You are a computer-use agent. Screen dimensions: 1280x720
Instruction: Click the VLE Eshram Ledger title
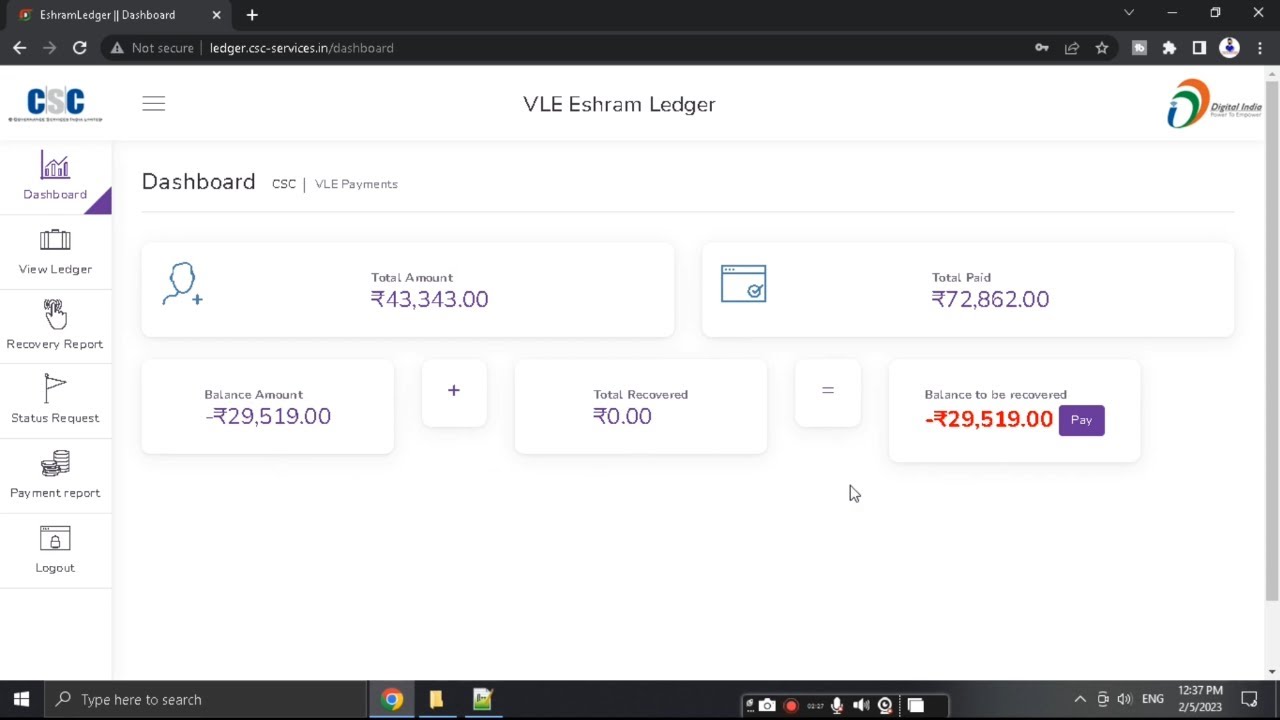pyautogui.click(x=619, y=104)
